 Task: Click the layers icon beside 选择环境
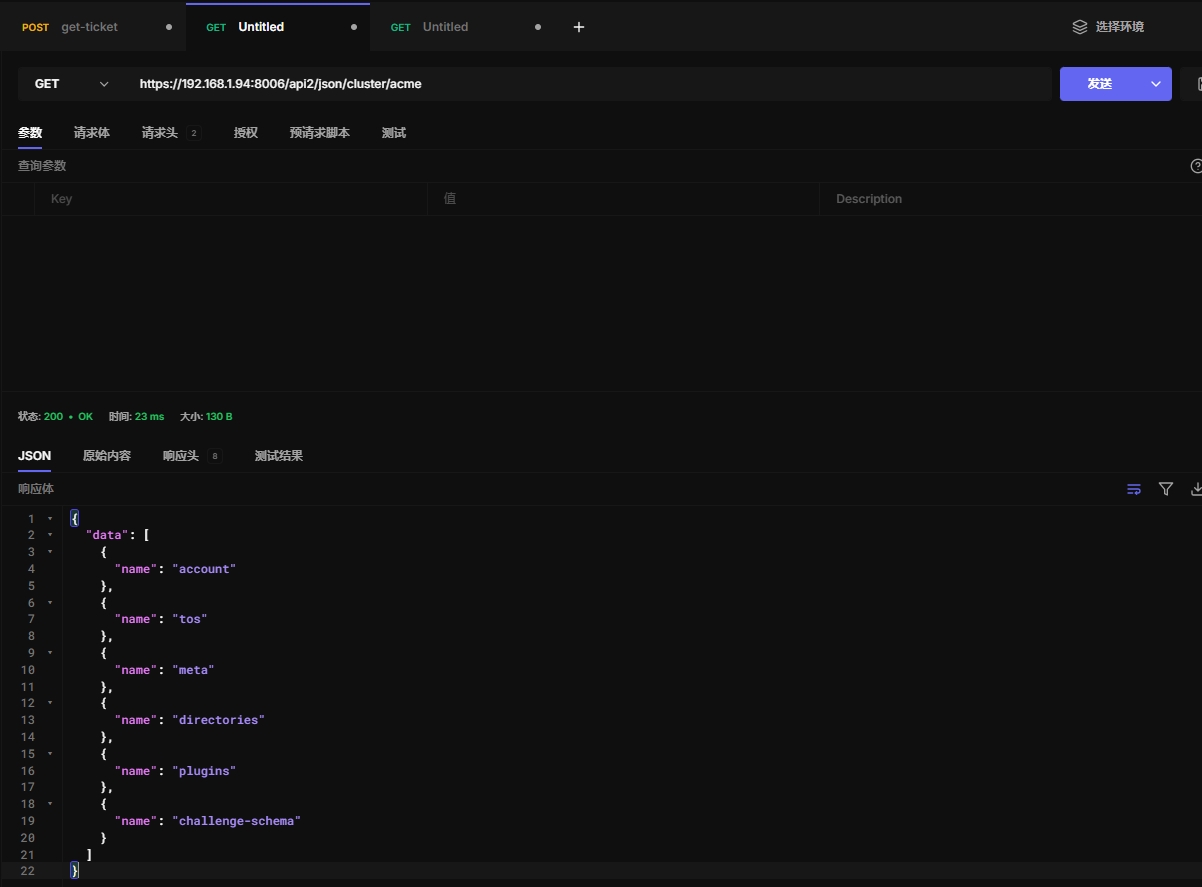(x=1080, y=27)
